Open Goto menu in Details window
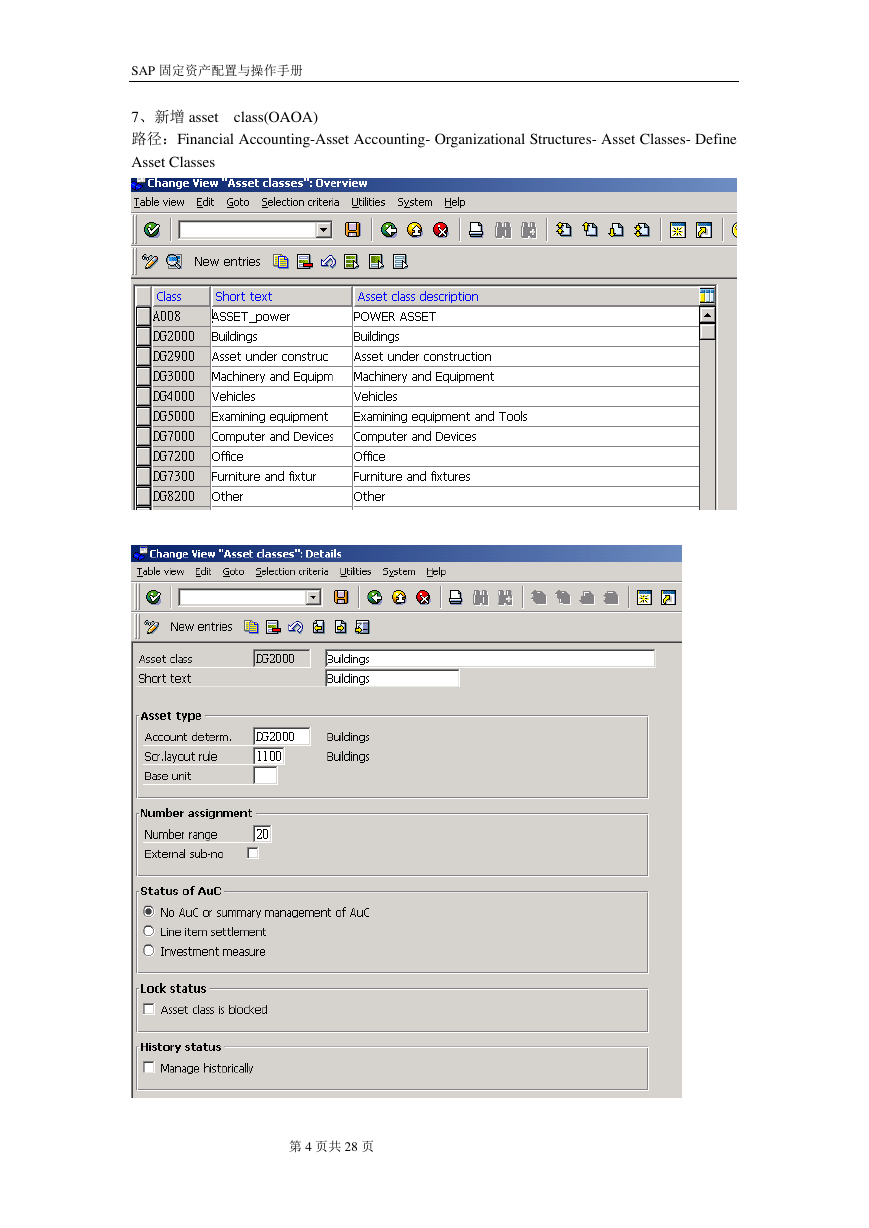This screenshot has width=869, height=1228. click(x=233, y=572)
